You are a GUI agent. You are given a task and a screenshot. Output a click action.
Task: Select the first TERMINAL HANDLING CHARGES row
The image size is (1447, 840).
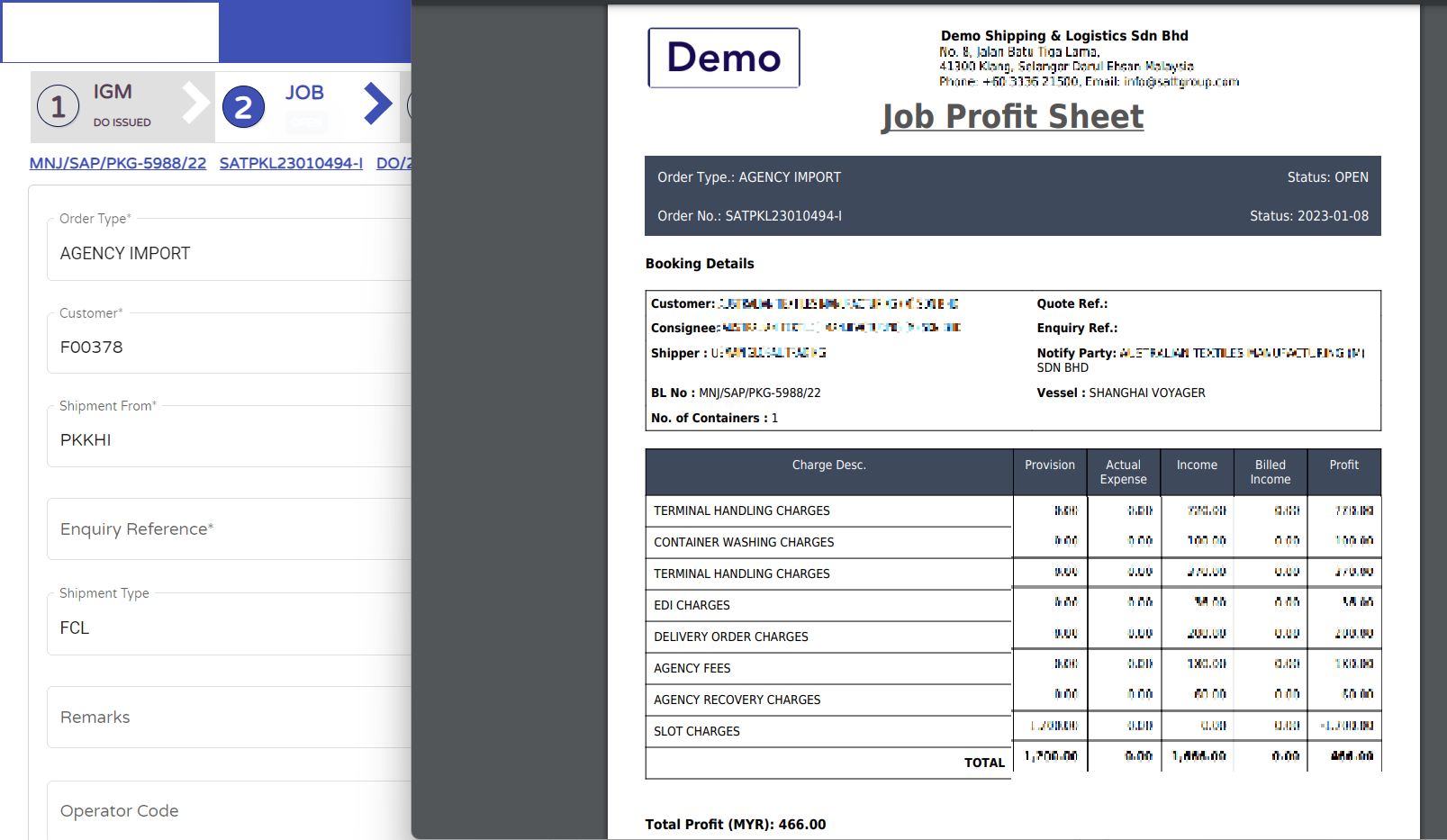coord(1013,510)
